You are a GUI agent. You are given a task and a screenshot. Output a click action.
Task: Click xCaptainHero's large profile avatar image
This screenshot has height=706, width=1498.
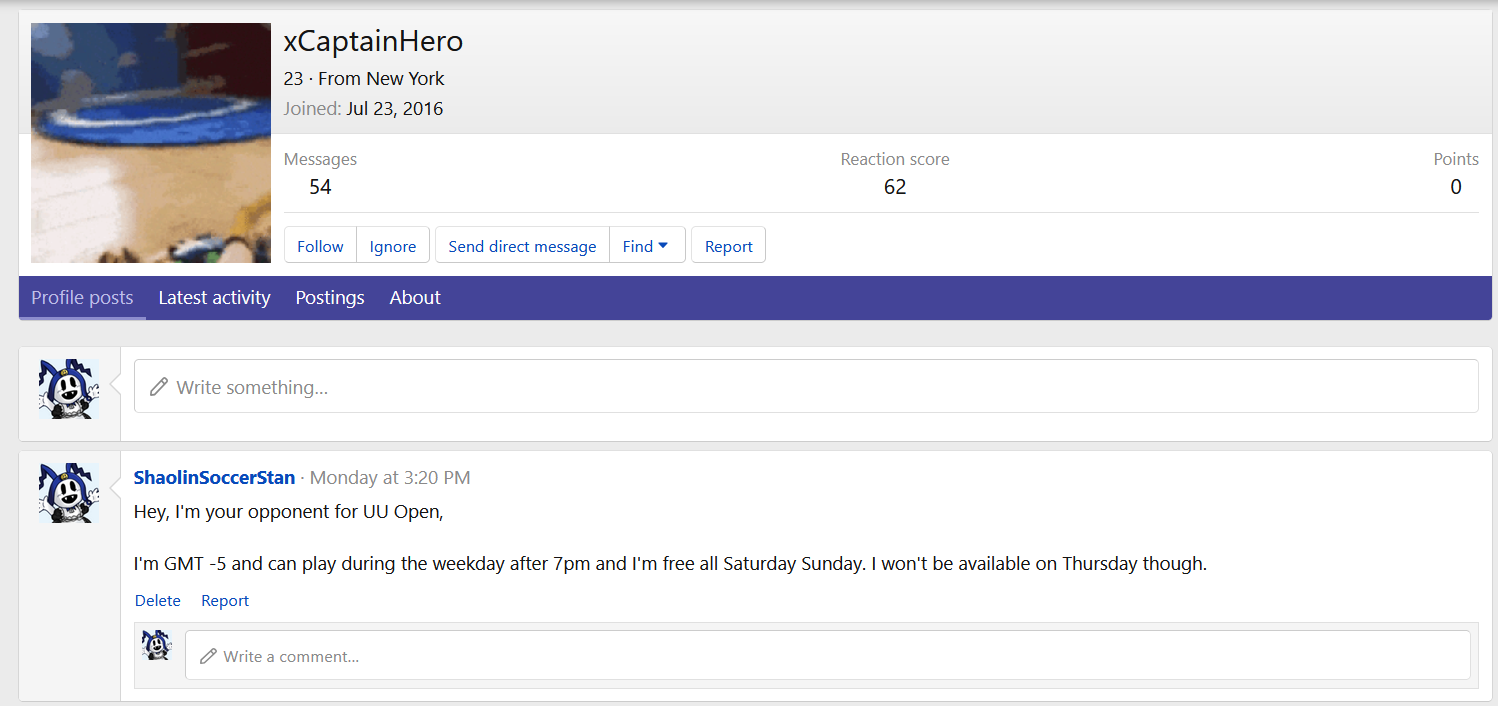click(x=151, y=143)
